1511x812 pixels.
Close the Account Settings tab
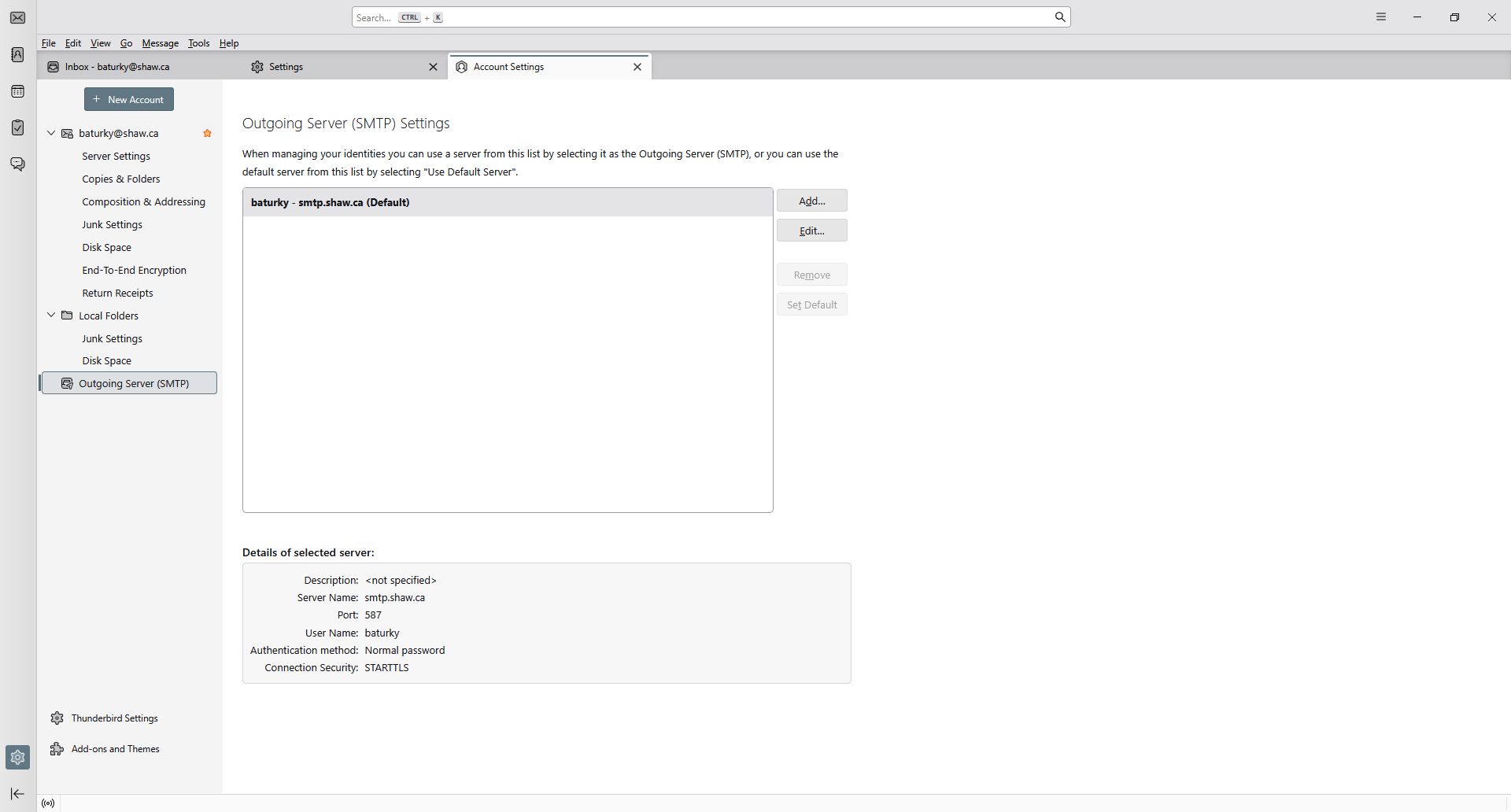pyautogui.click(x=637, y=67)
